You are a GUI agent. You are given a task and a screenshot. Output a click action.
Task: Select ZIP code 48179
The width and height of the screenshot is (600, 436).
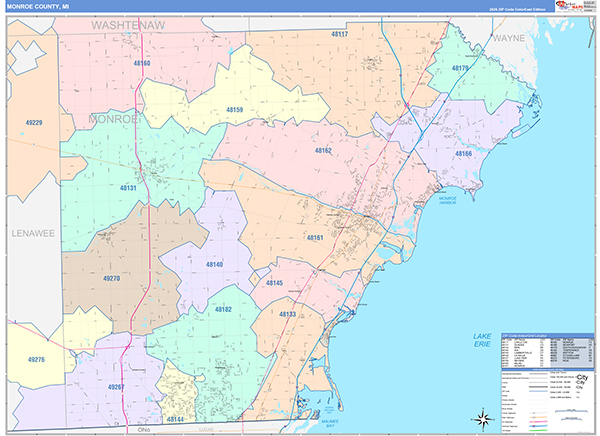[x=460, y=68]
